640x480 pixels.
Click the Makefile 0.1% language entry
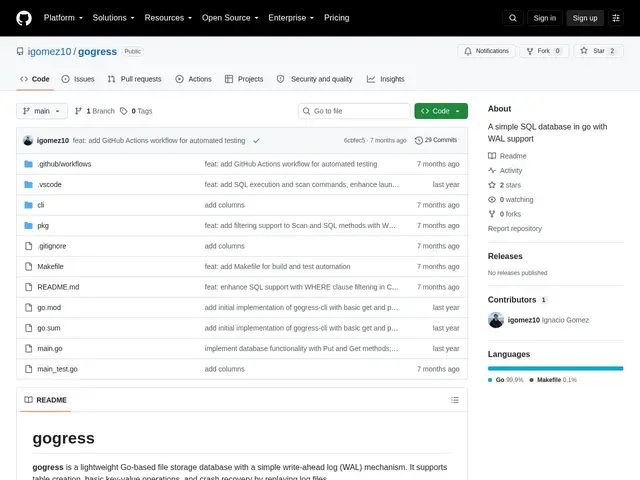coord(553,380)
